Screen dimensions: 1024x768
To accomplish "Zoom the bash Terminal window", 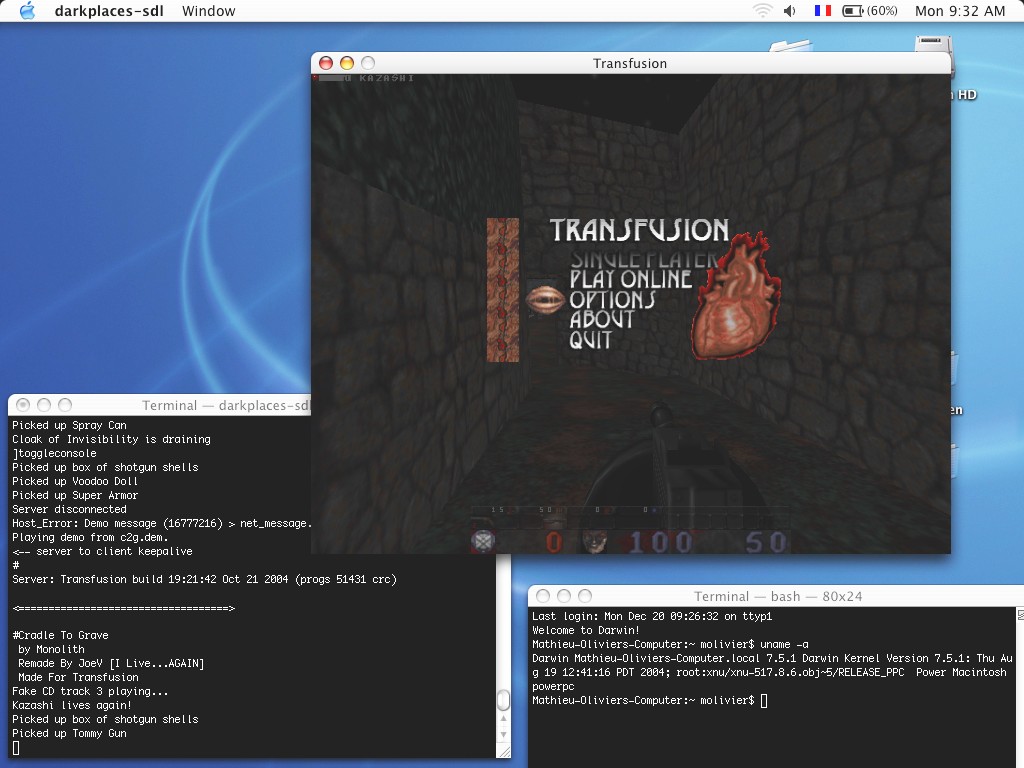I will (584, 596).
